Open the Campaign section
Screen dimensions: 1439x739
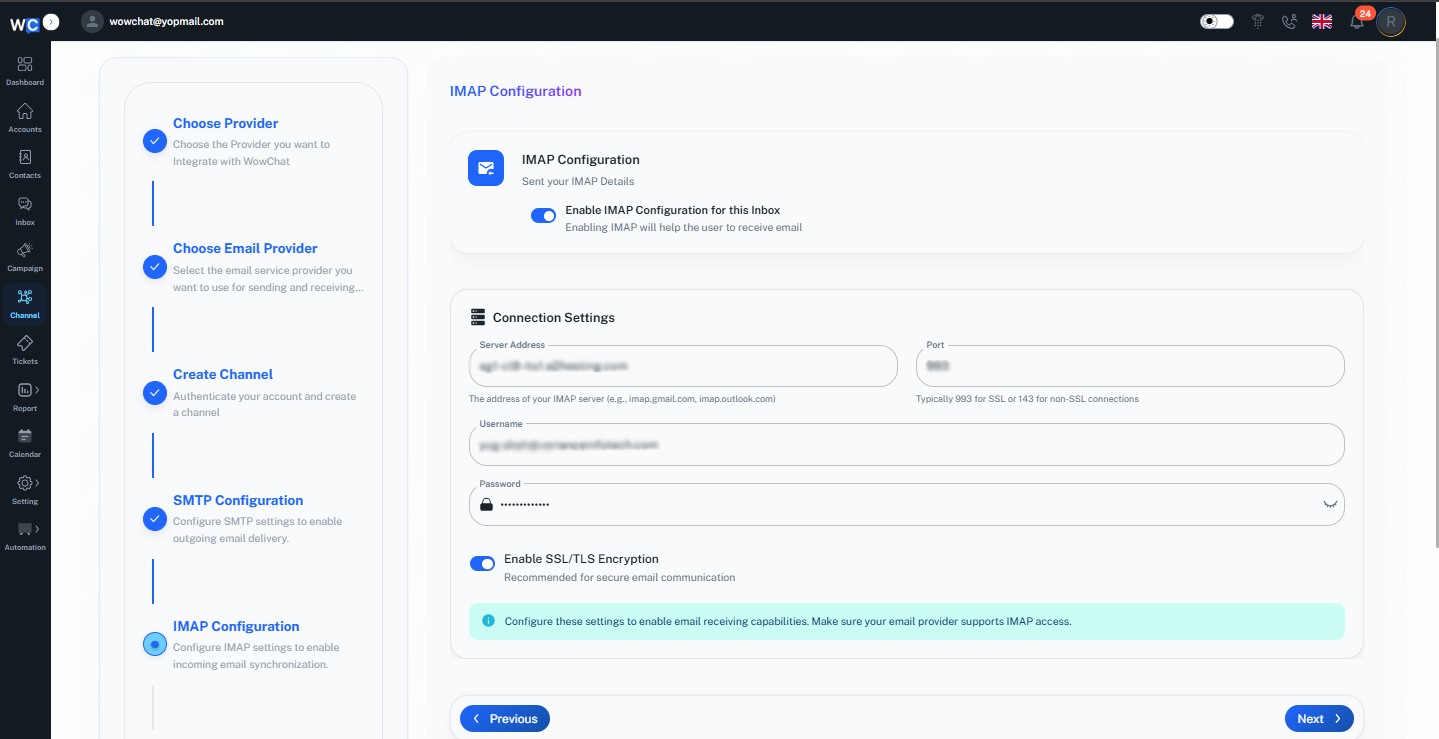pos(25,257)
